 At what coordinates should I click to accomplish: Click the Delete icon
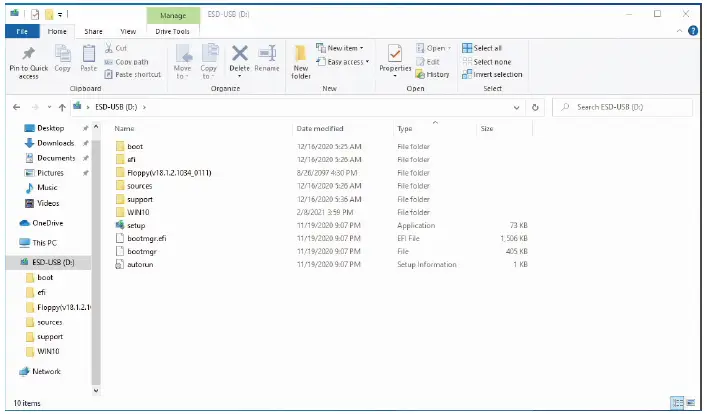[x=239, y=54]
